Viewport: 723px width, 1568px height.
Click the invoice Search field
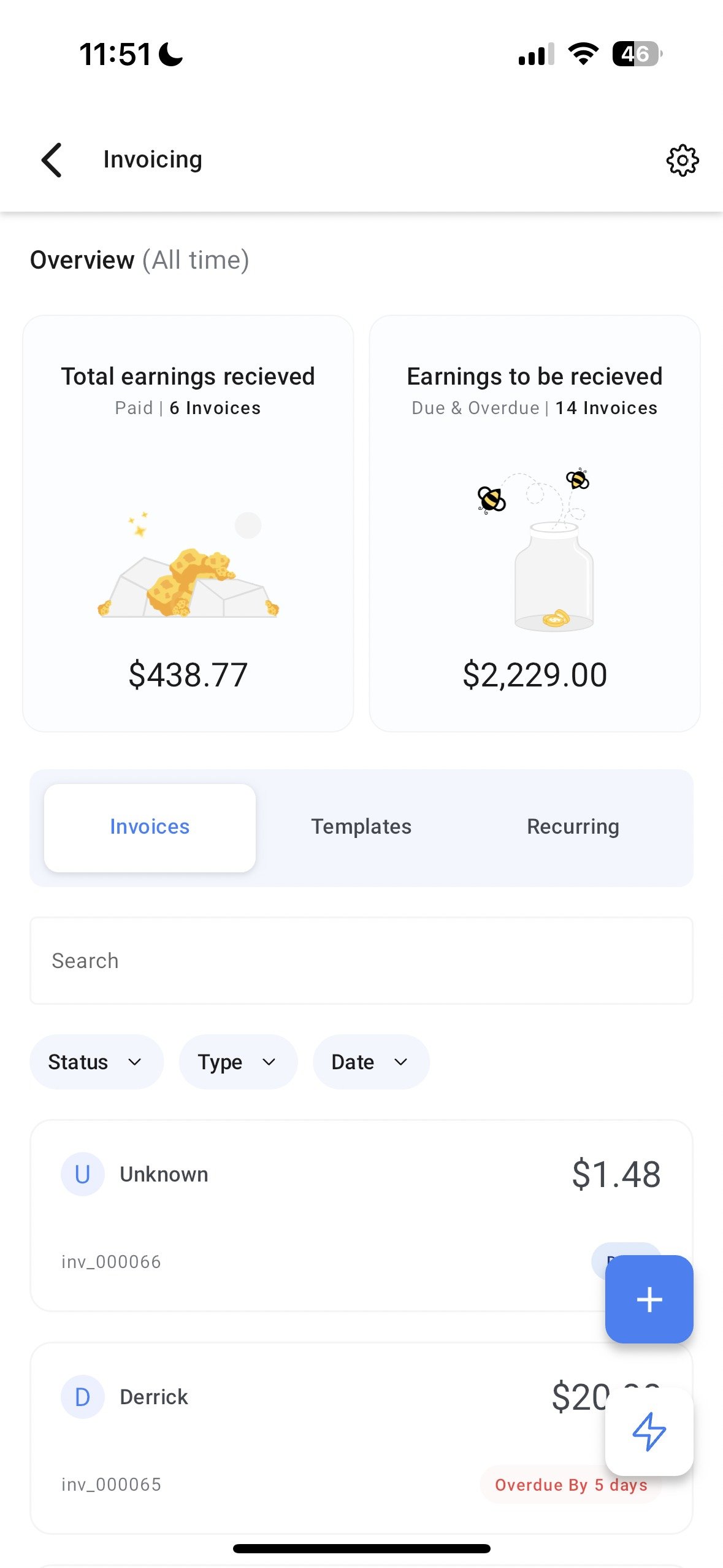click(x=361, y=961)
